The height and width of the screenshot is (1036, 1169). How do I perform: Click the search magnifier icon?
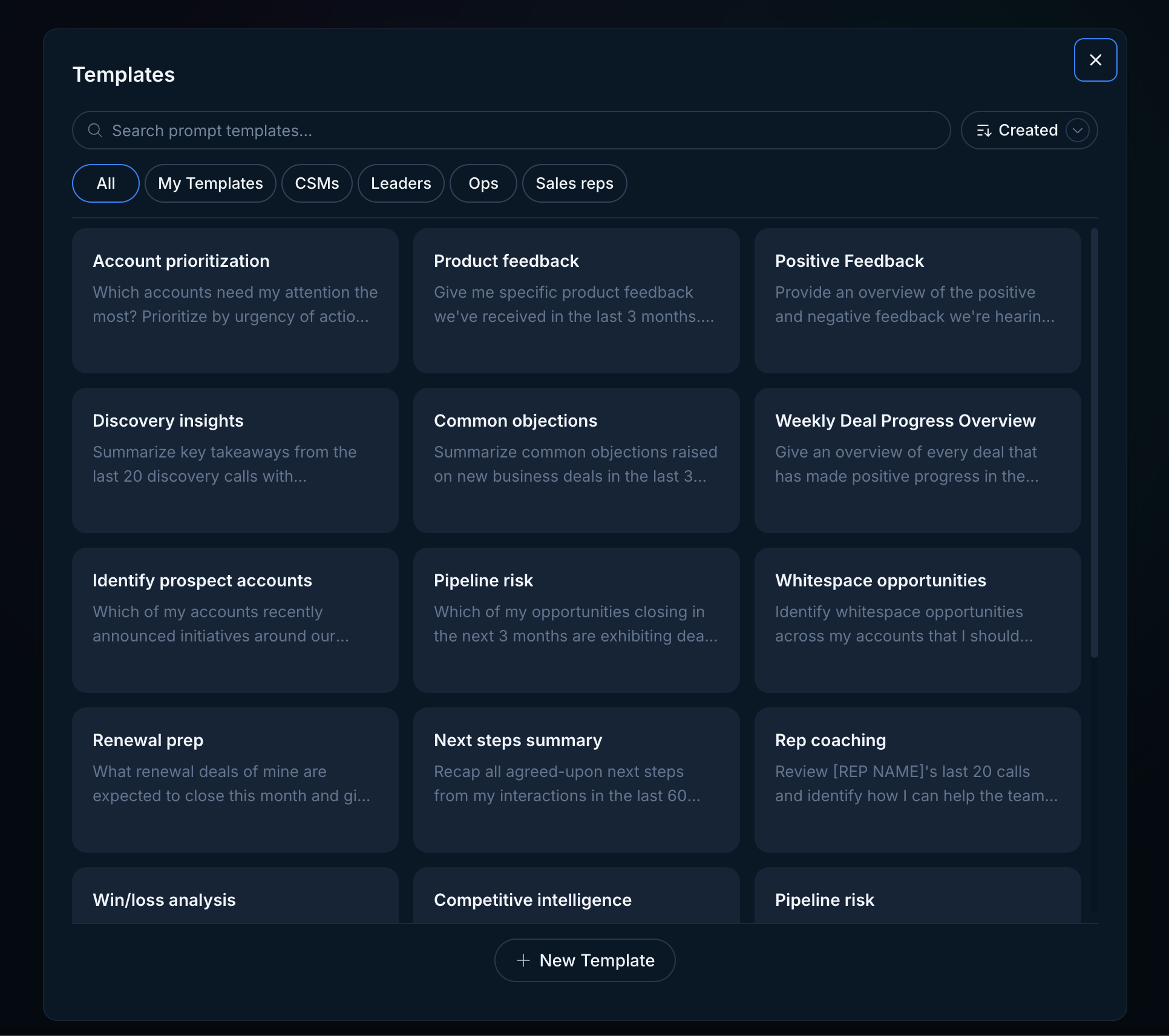pos(95,130)
